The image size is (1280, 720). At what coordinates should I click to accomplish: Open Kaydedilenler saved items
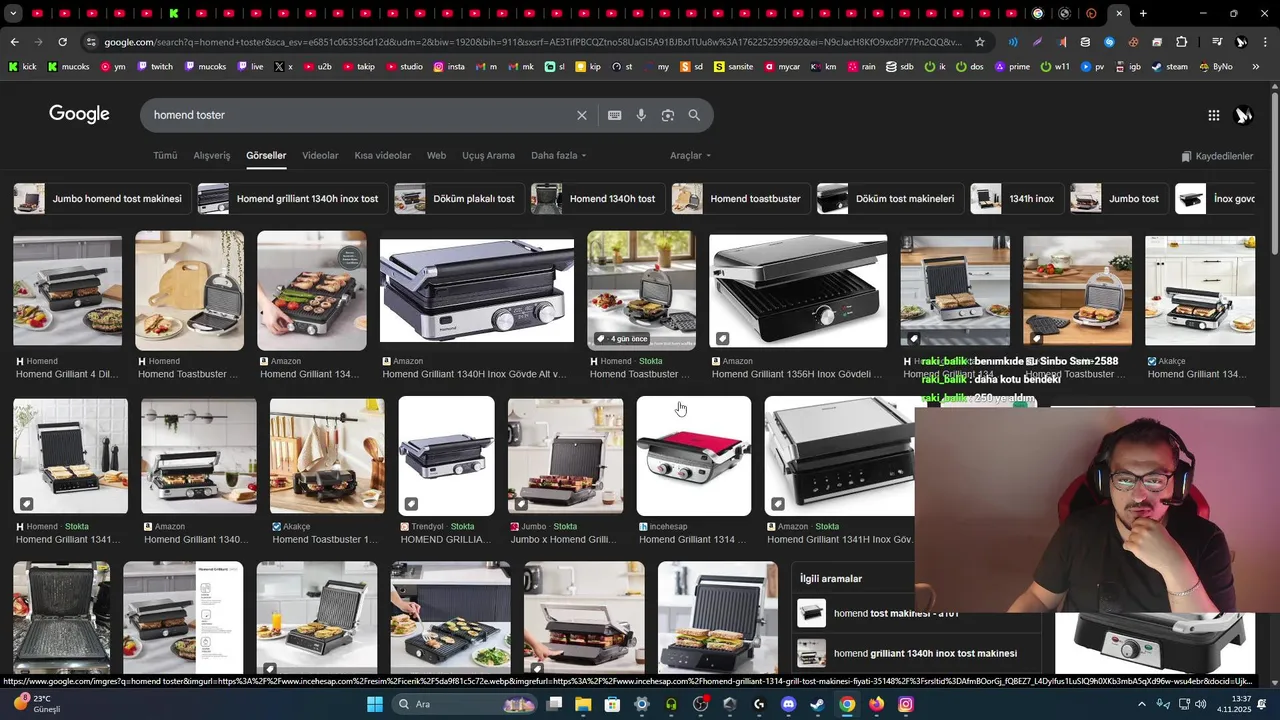(1217, 156)
